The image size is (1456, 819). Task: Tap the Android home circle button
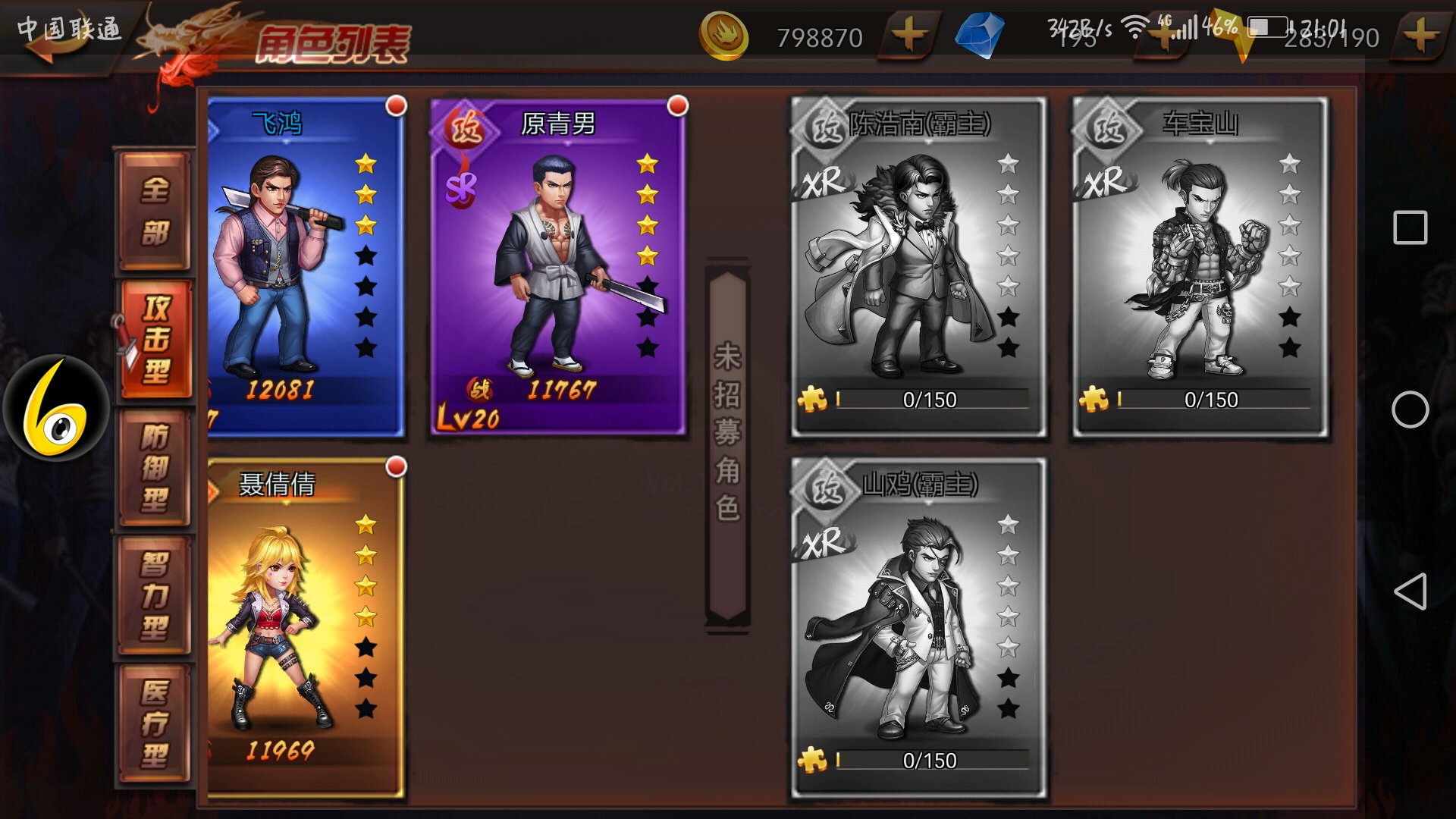(1410, 409)
